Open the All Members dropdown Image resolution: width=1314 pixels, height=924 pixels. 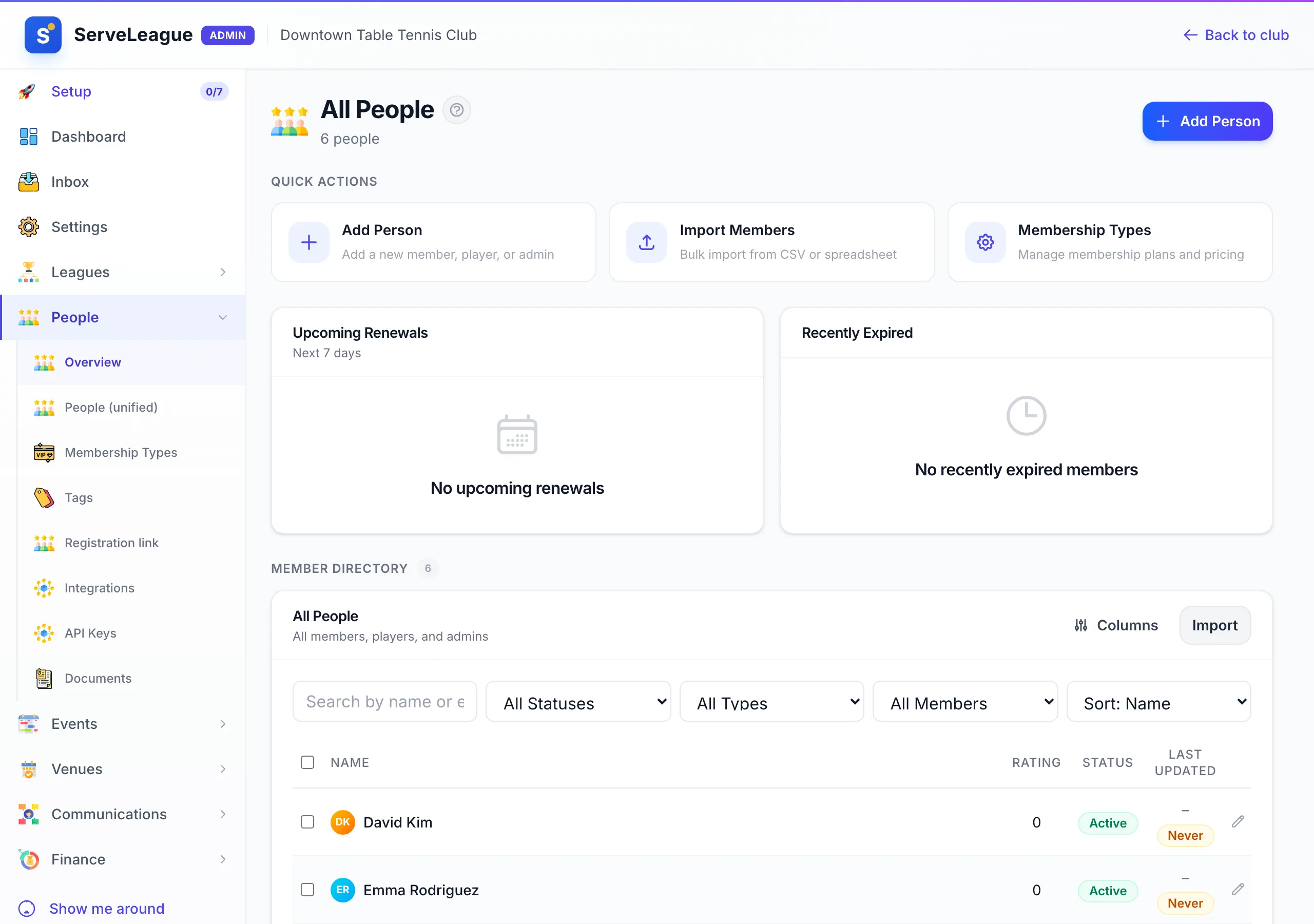[965, 702]
